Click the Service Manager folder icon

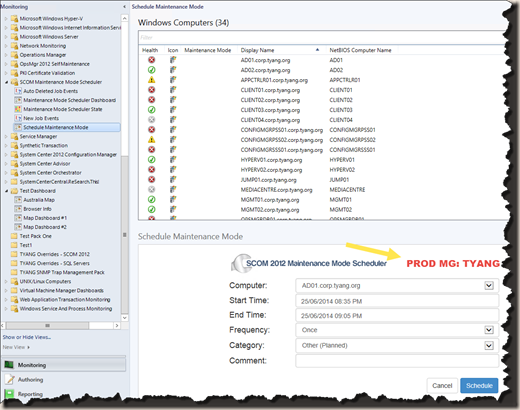[x=14, y=136]
